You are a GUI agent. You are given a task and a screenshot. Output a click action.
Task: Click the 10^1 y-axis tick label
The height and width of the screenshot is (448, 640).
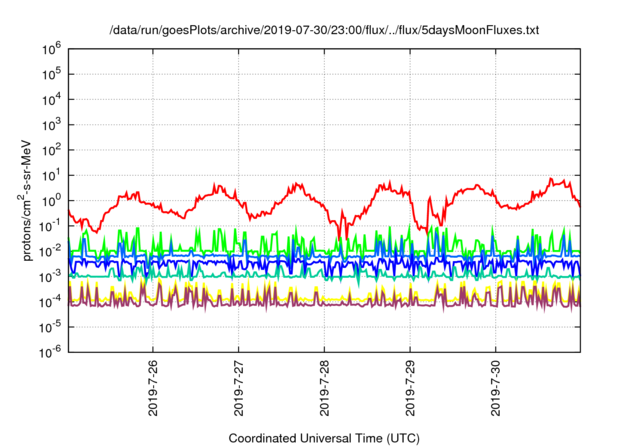(x=51, y=176)
